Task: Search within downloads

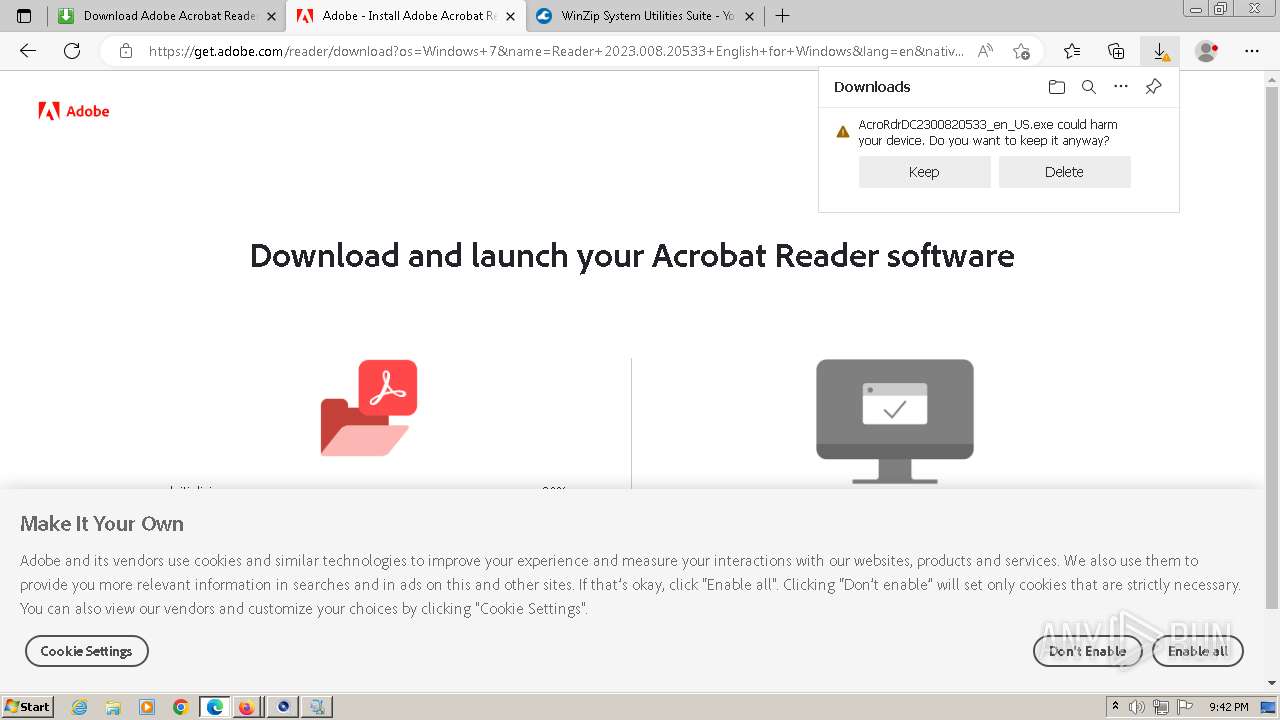Action: (x=1089, y=87)
